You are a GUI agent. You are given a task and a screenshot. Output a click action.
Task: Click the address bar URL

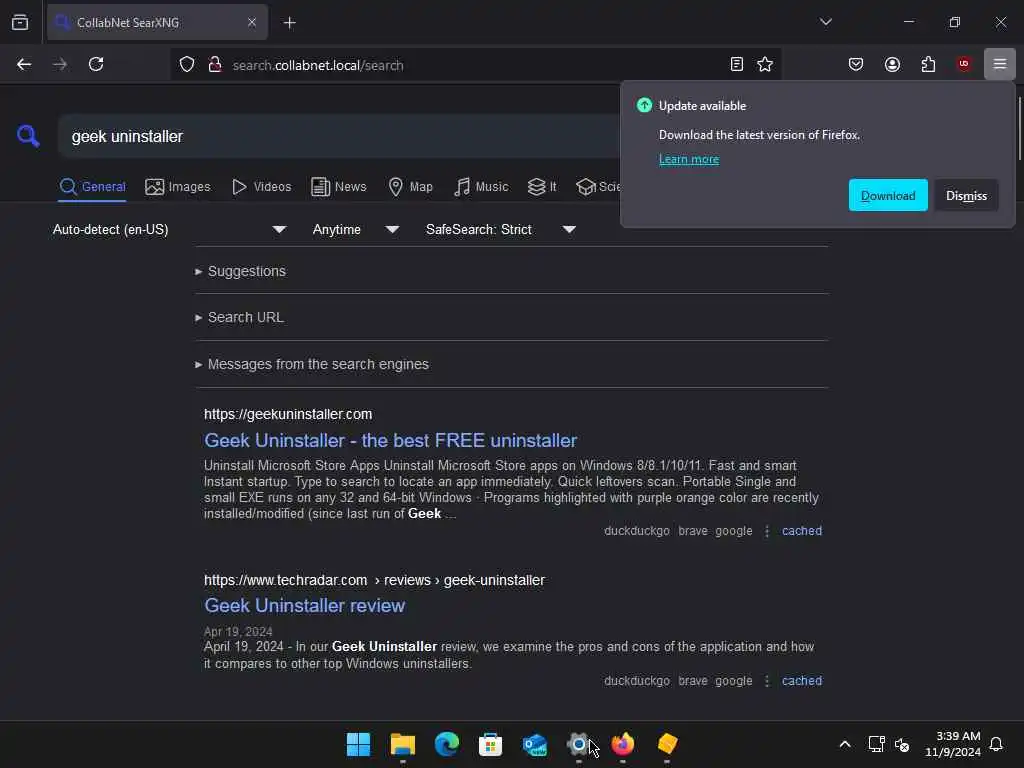318,65
